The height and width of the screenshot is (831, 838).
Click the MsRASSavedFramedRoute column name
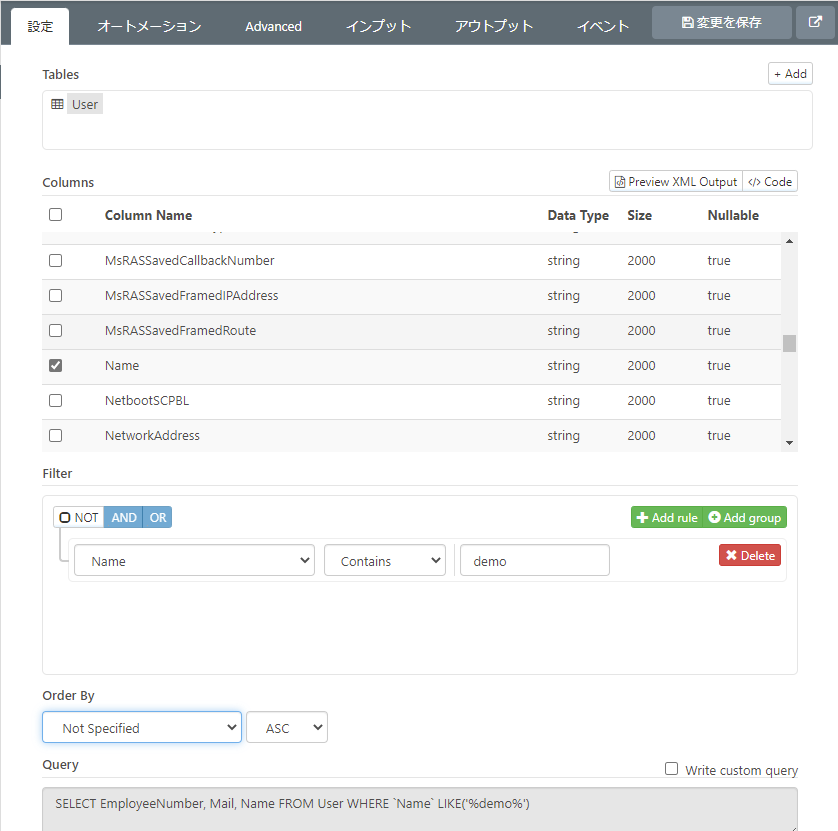coord(180,331)
